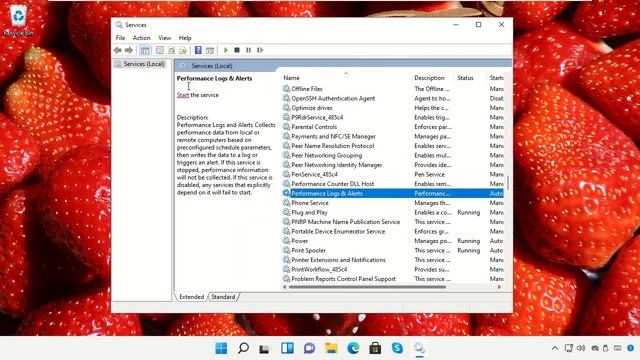Toggle Show/Hide Console Tree toolbar icon
The image size is (640, 360).
tap(145, 50)
